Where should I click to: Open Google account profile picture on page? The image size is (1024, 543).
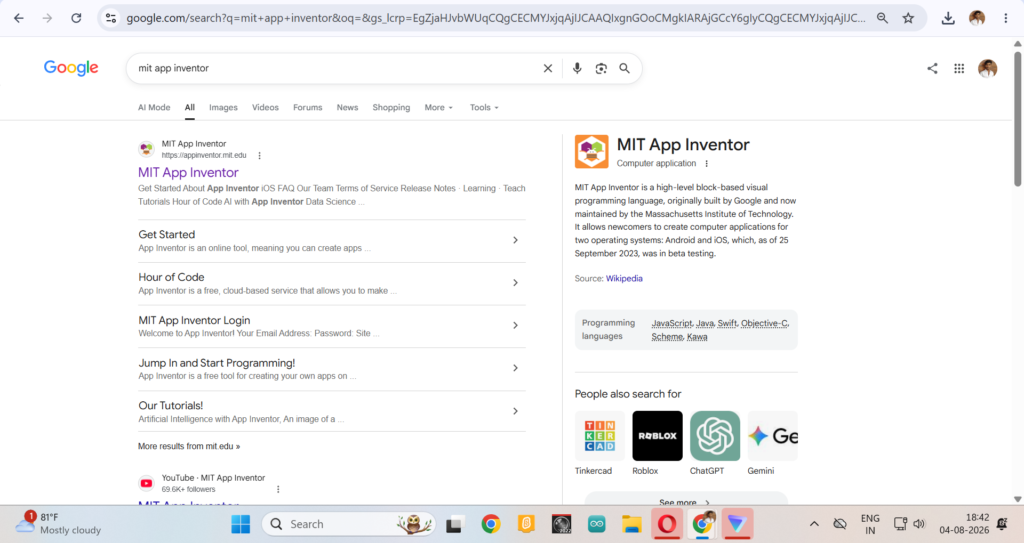(x=987, y=68)
